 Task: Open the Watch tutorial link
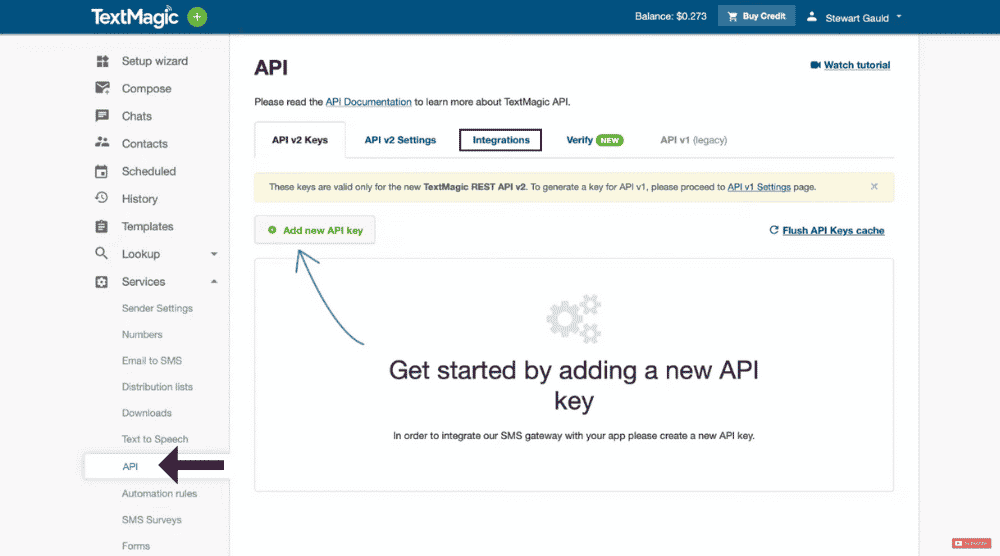857,65
